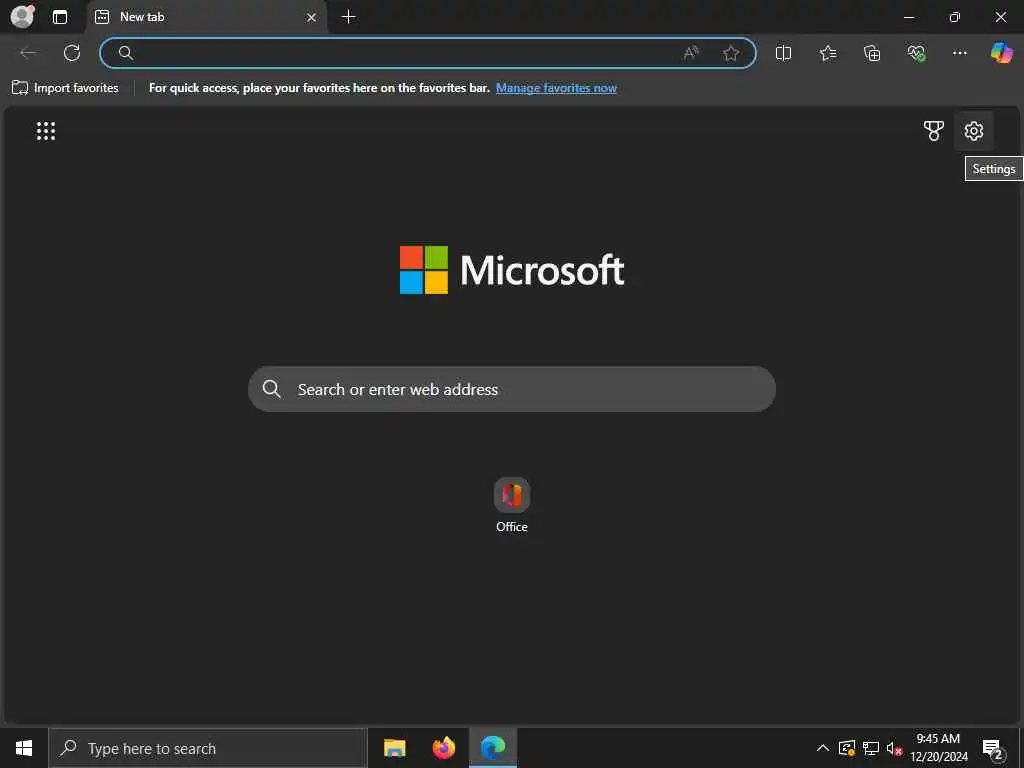Open the profile avatar menu
Image resolution: width=1024 pixels, height=768 pixels.
point(23,16)
